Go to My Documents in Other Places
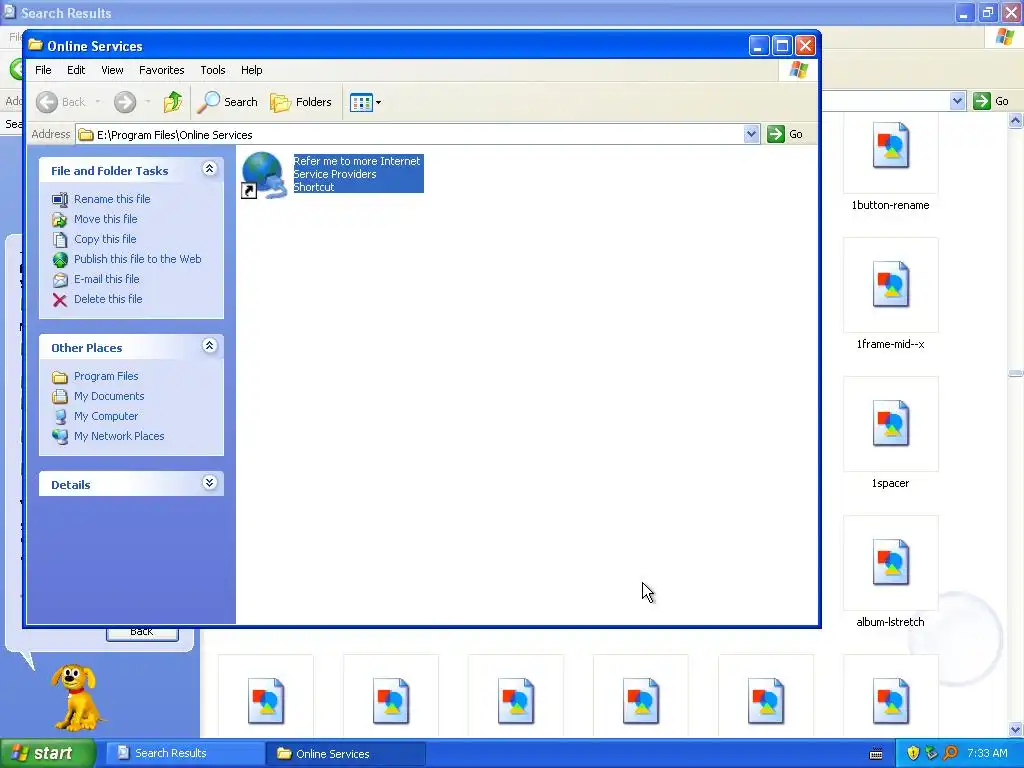1024x768 pixels. point(108,396)
